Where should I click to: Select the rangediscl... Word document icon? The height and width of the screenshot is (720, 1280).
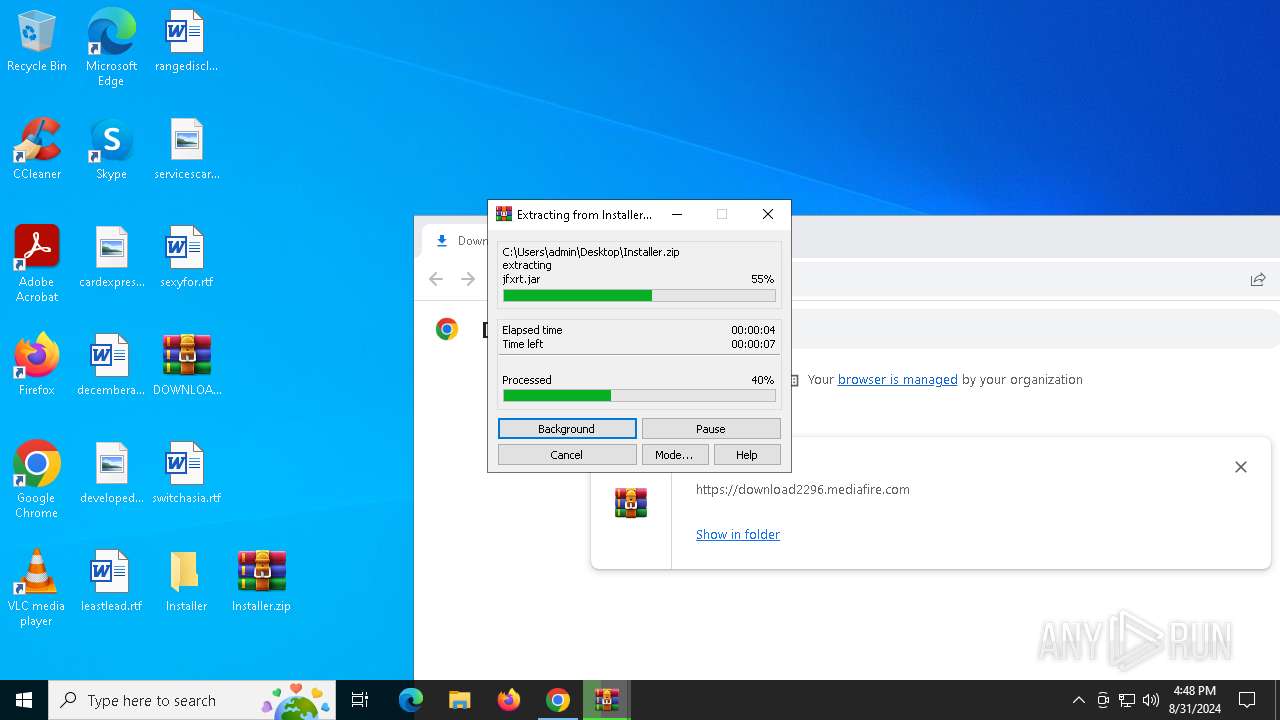pos(186,42)
